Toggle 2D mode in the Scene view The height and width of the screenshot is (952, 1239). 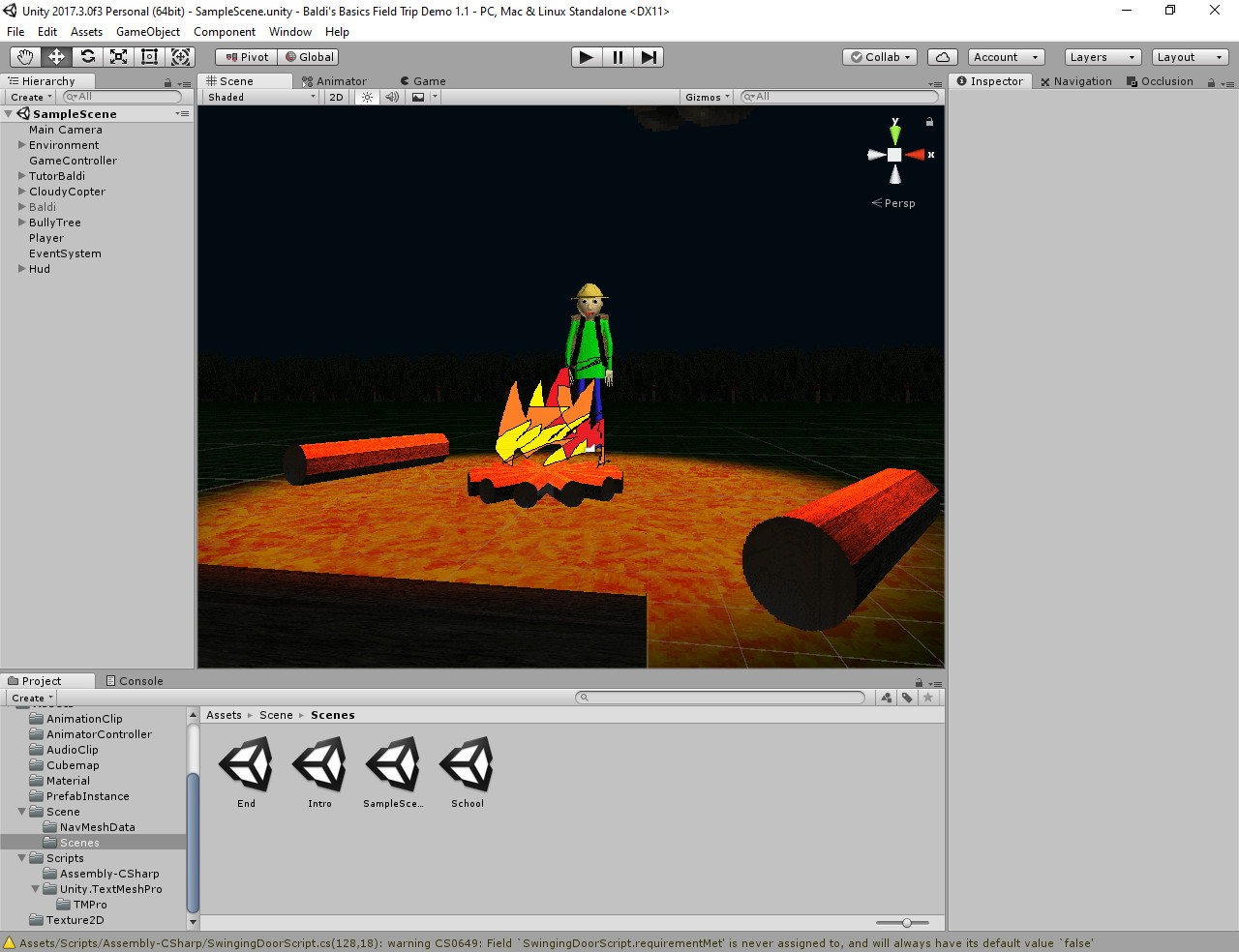[336, 97]
